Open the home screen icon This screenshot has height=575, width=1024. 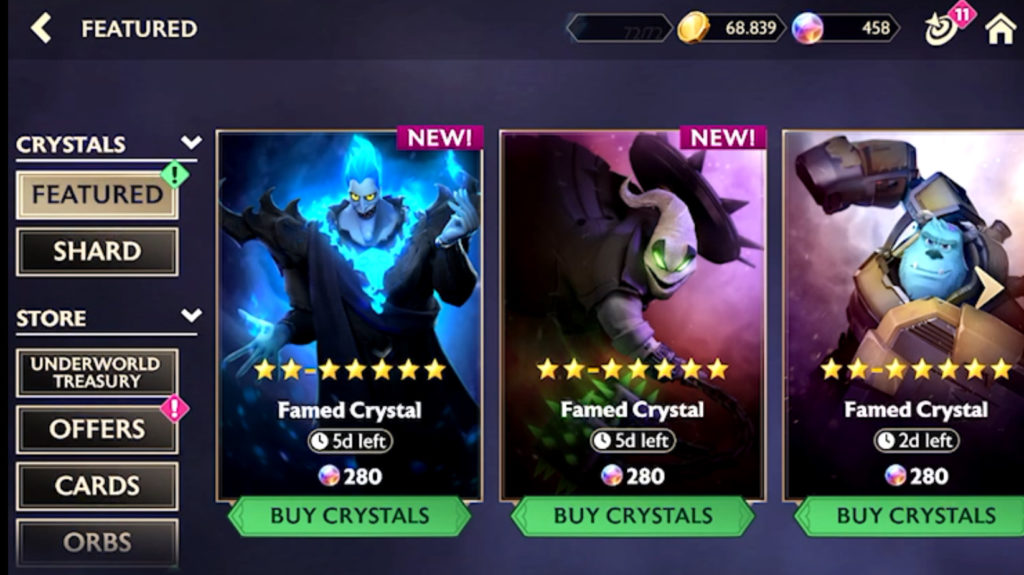(1000, 29)
